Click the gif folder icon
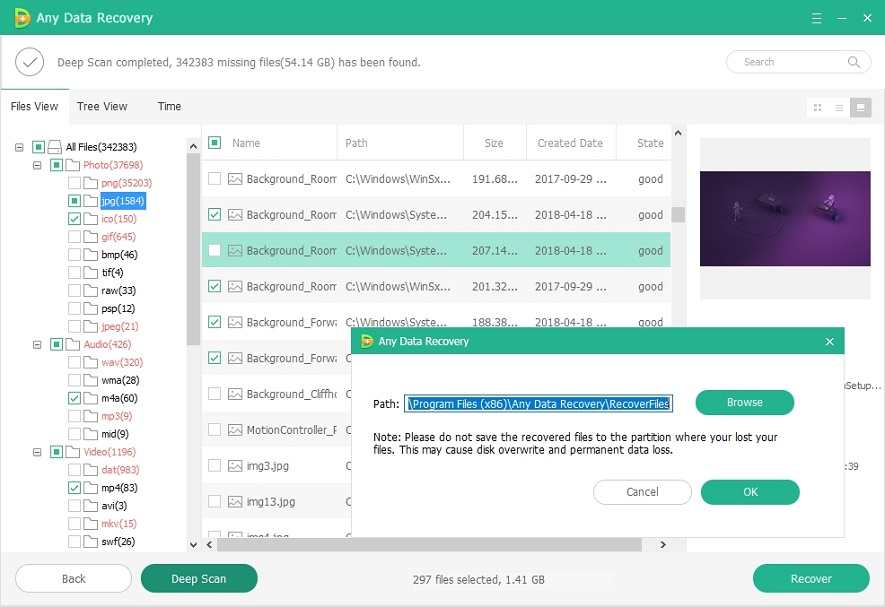This screenshot has width=885, height=607. coord(90,237)
